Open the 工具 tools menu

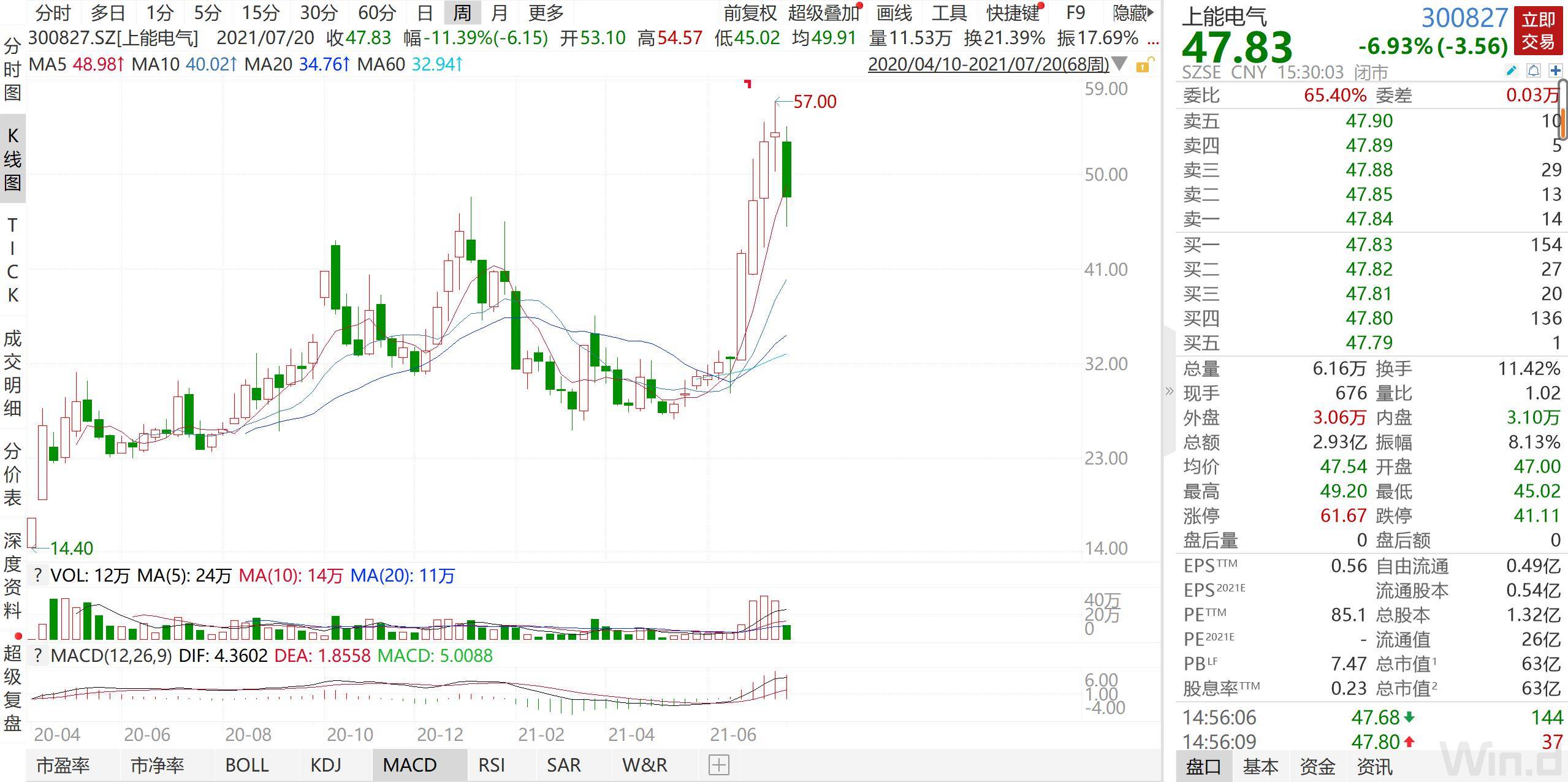pos(949,12)
